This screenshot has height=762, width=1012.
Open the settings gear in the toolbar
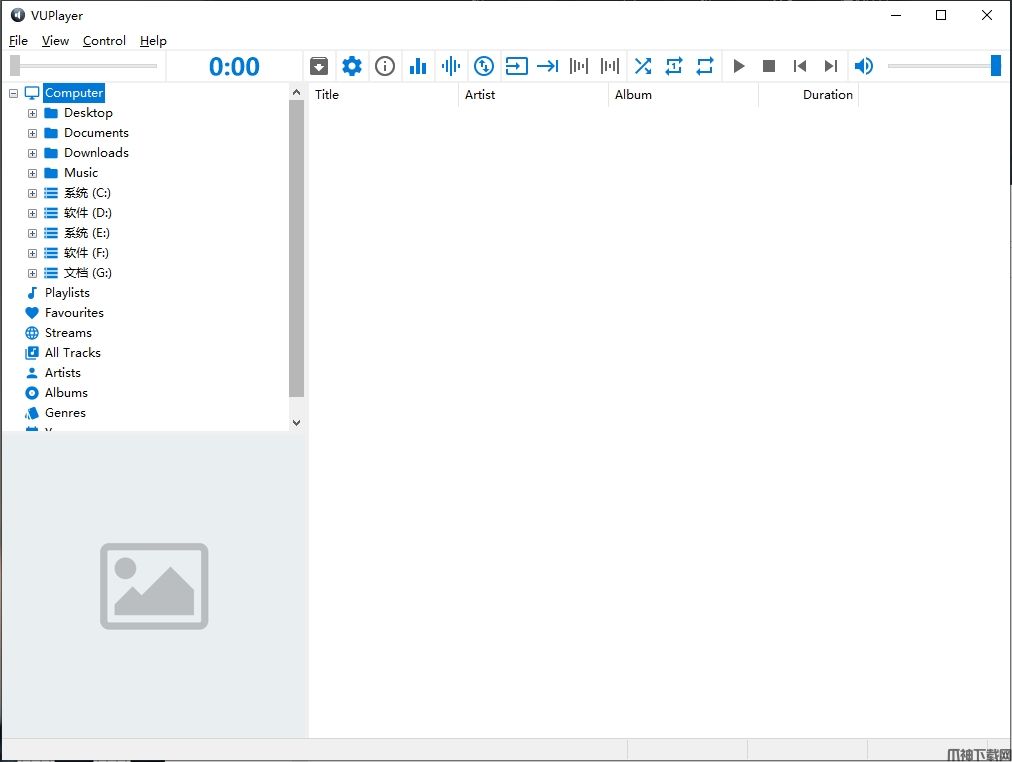click(352, 66)
